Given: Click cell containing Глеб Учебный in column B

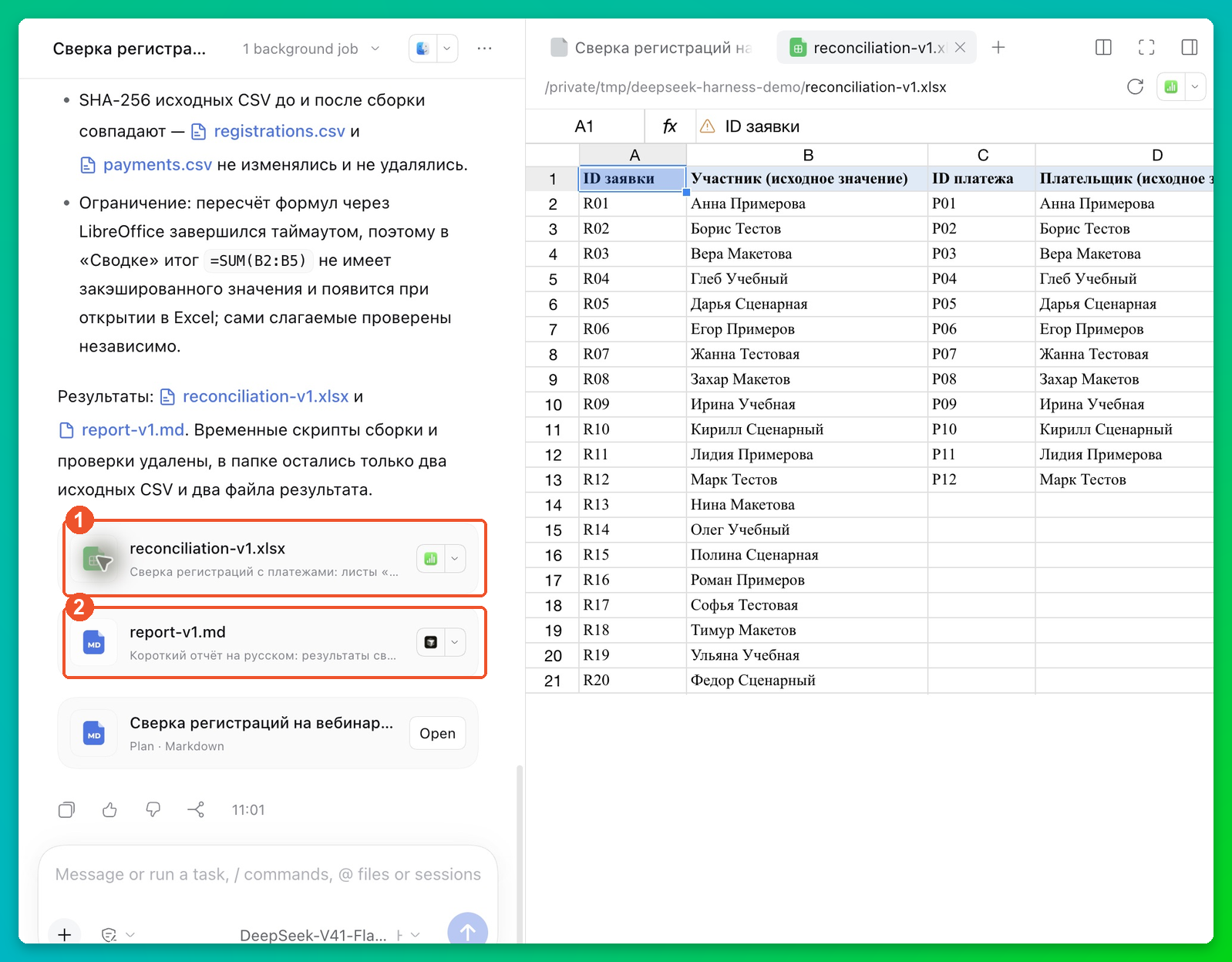Looking at the screenshot, I should point(807,279).
